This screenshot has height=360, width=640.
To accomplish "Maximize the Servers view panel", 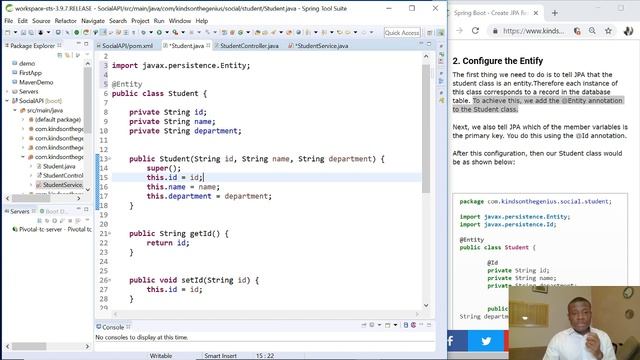I will point(86,209).
